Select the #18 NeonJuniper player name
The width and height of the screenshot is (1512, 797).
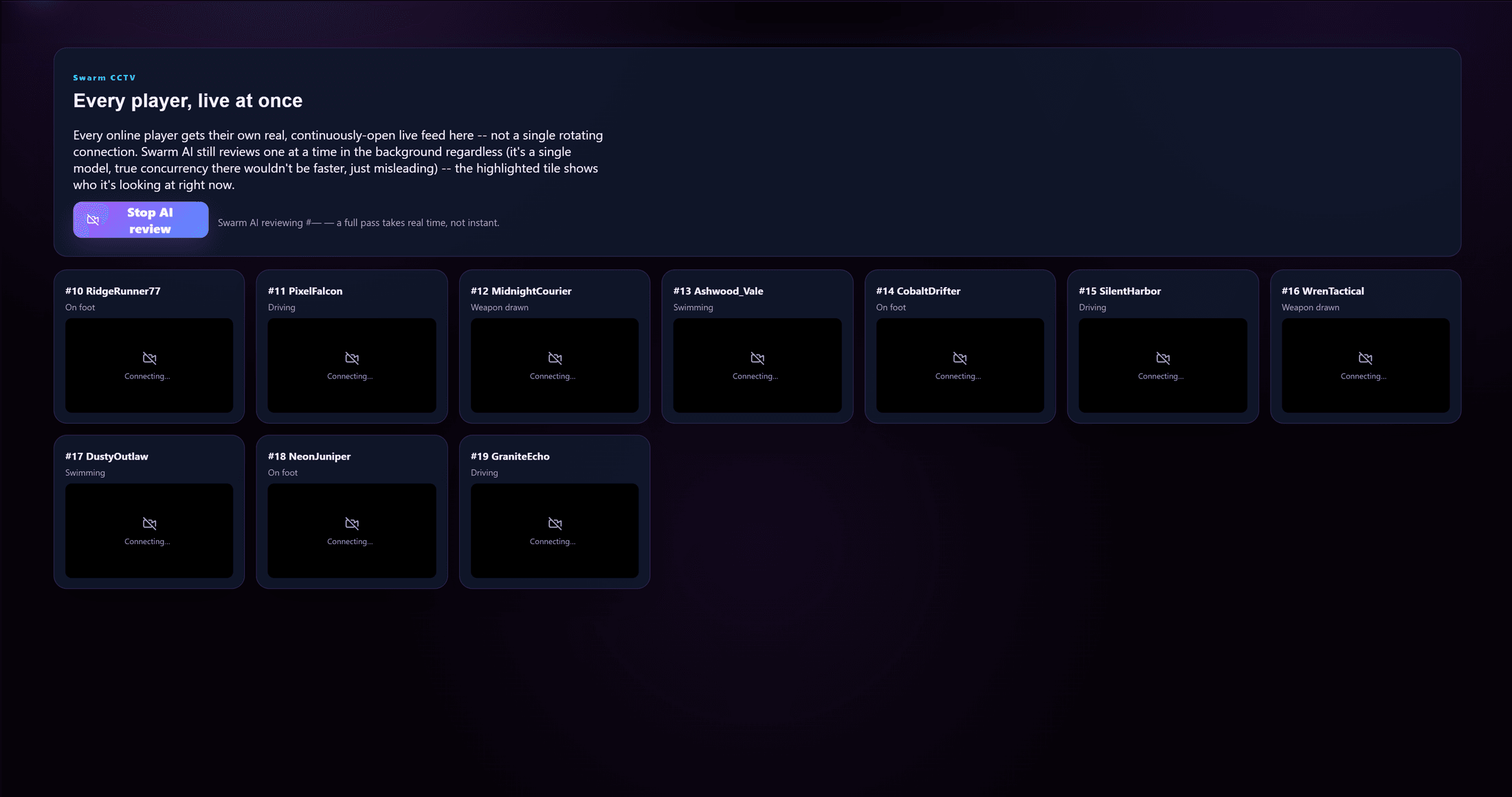tap(309, 456)
